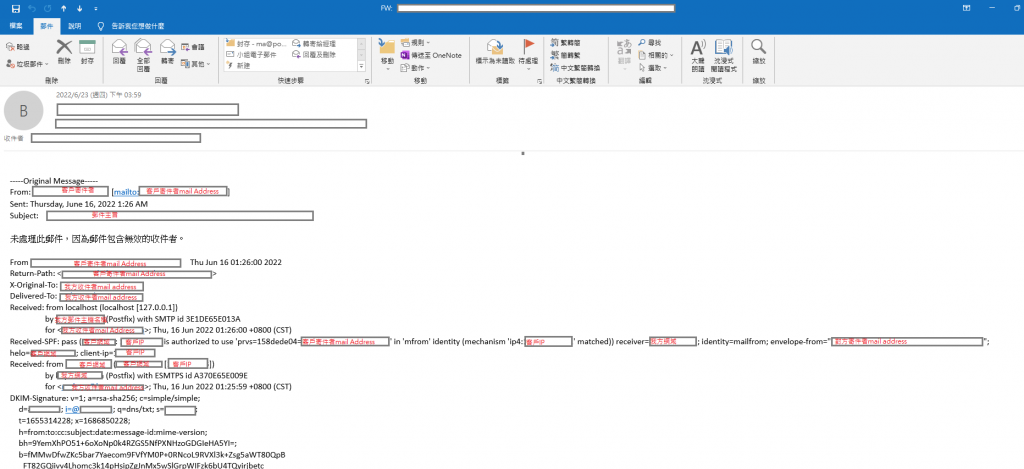
Task: Reply with a meeting via 會議
Action: [x=193, y=47]
